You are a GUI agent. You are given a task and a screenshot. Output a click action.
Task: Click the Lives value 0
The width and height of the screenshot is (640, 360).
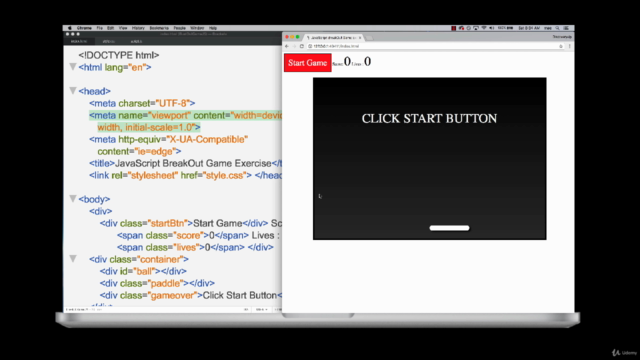tap(367, 61)
